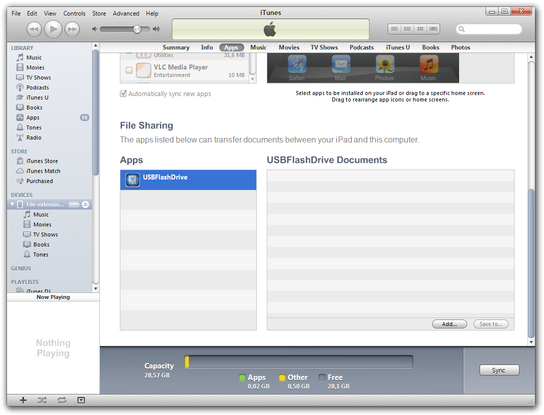Image resolution: width=544 pixels, height=415 pixels.
Task: Toggle Automatically sync new apps checkbox
Action: click(x=123, y=94)
